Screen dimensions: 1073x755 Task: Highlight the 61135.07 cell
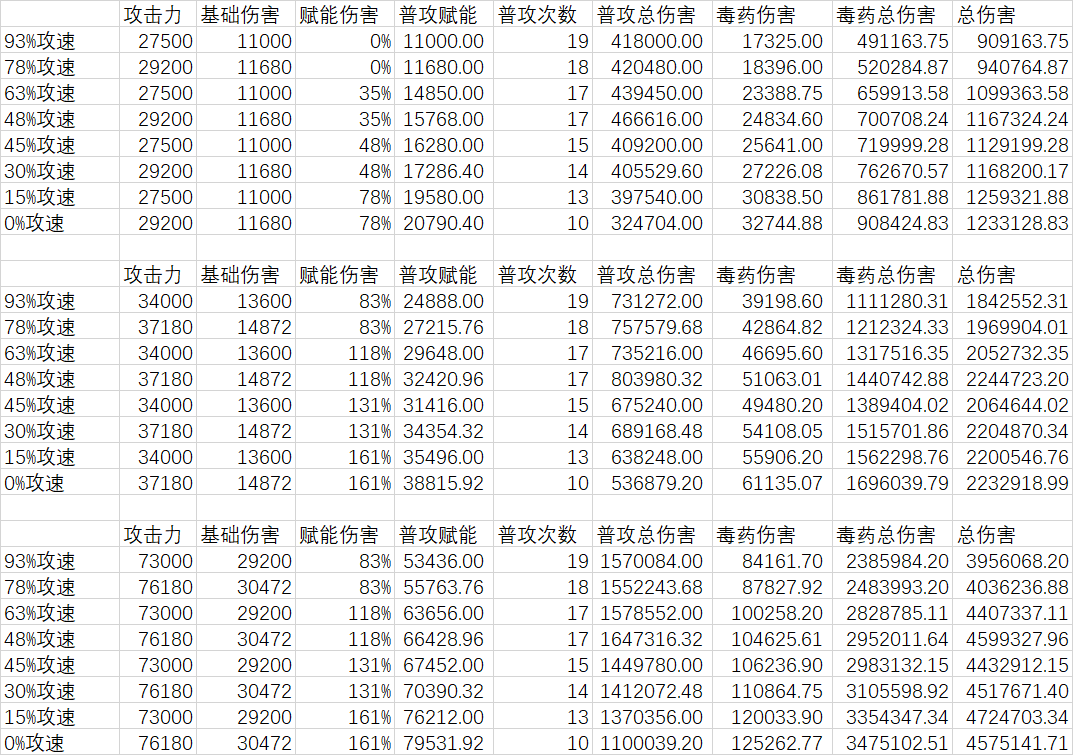(x=773, y=483)
